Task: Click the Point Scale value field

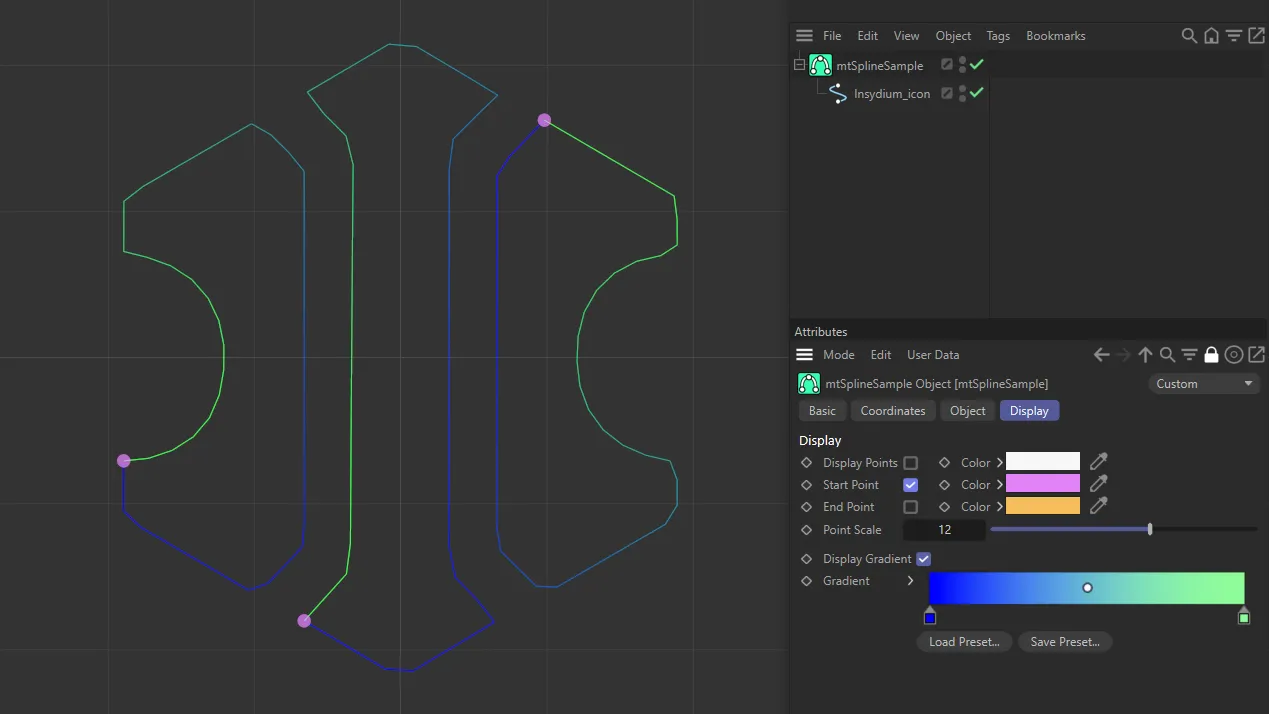Action: point(944,529)
